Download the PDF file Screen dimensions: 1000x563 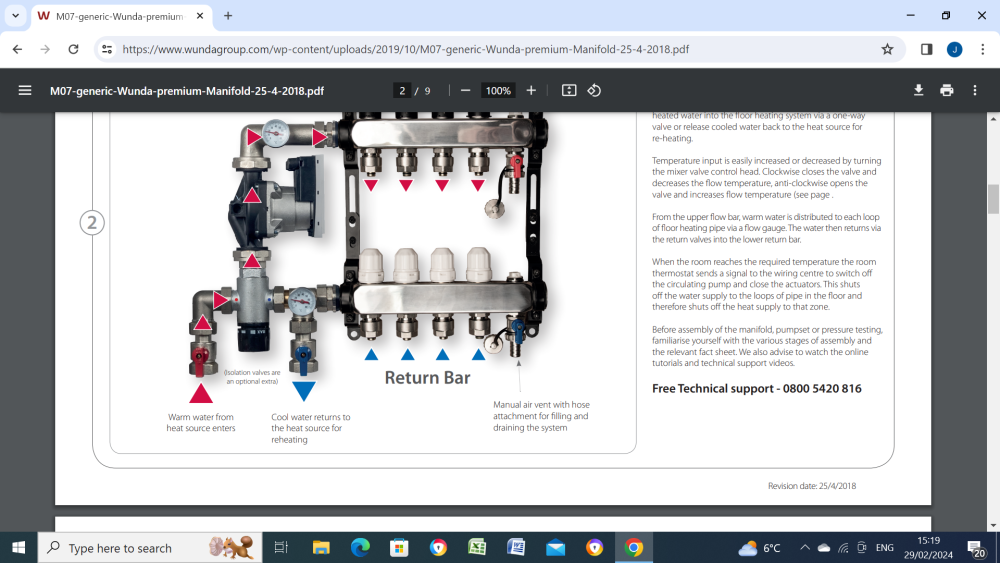[918, 91]
